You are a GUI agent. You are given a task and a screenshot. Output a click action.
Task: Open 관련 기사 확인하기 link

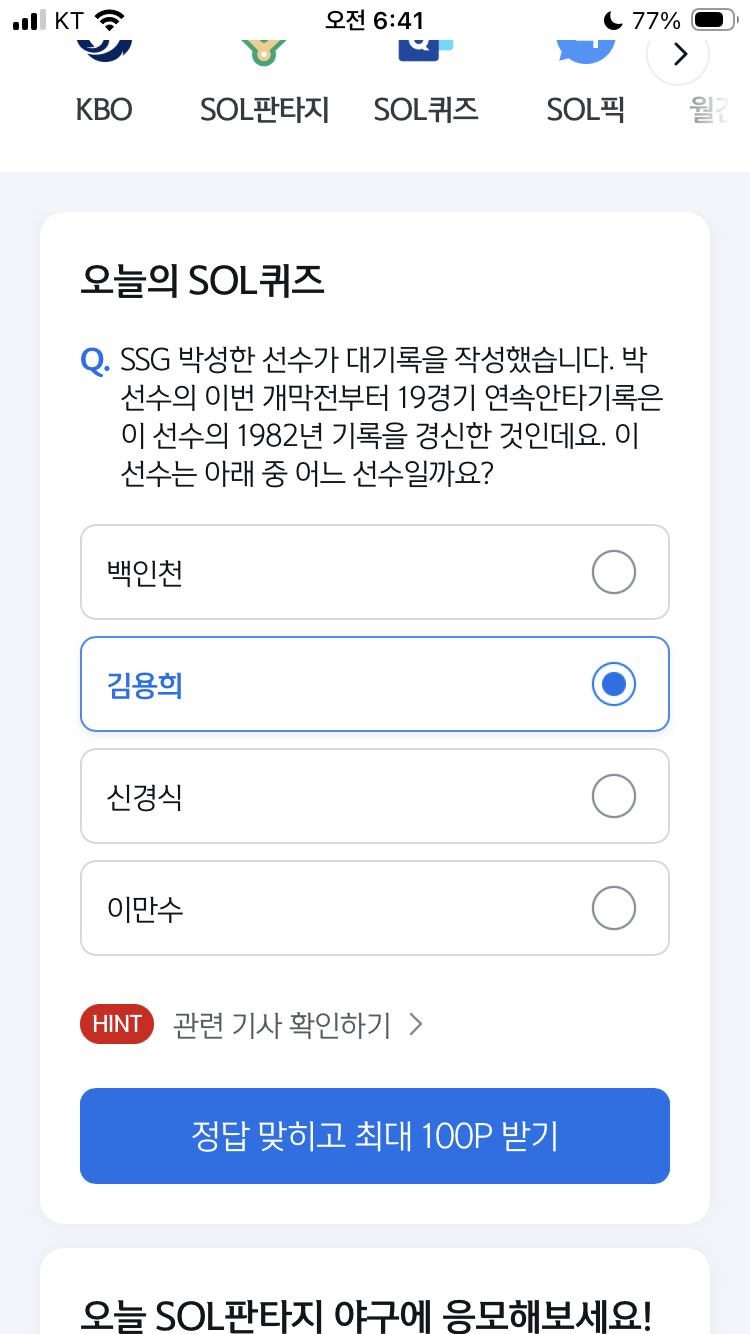[282, 1025]
